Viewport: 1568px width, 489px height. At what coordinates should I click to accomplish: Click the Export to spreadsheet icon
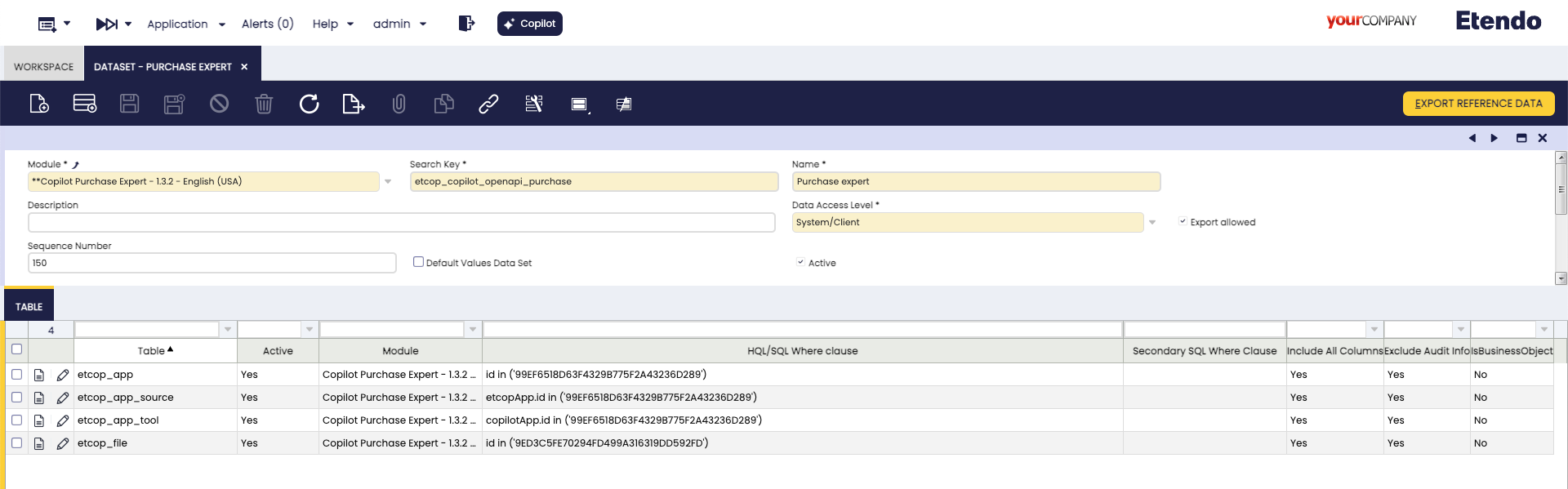354,104
